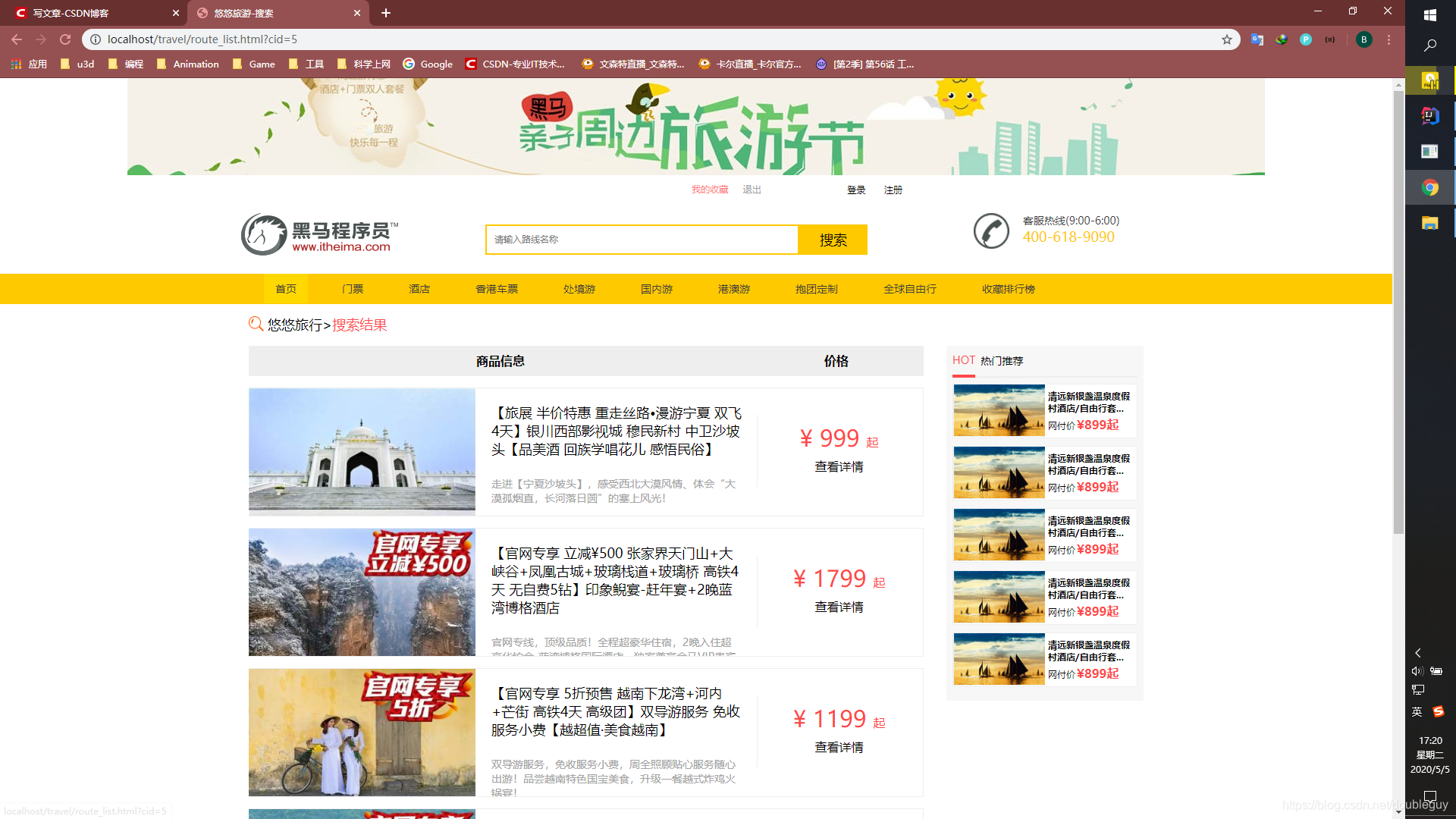Click the customer hotline phone icon
1456x819 pixels.
991,231
